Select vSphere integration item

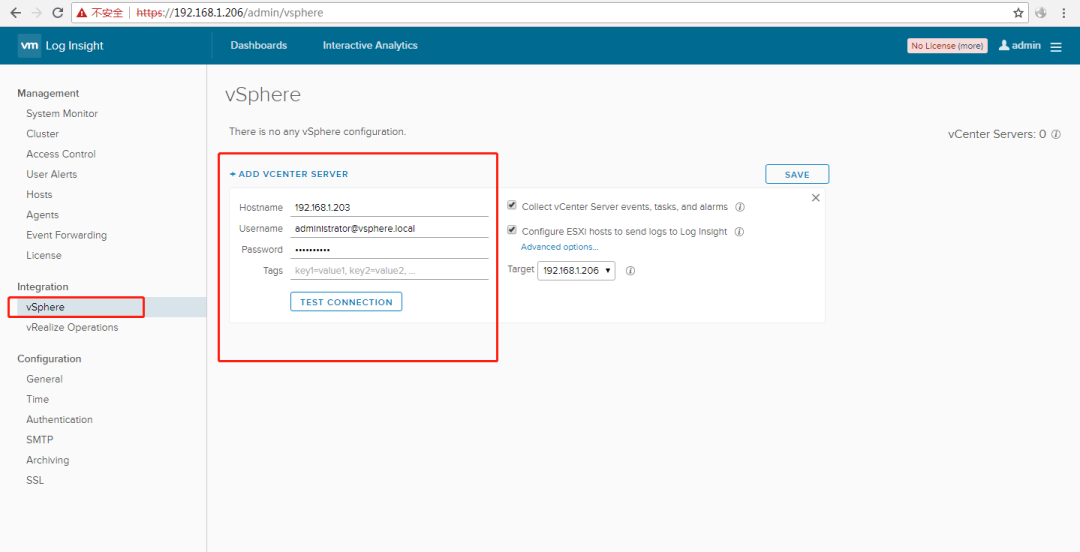point(45,307)
